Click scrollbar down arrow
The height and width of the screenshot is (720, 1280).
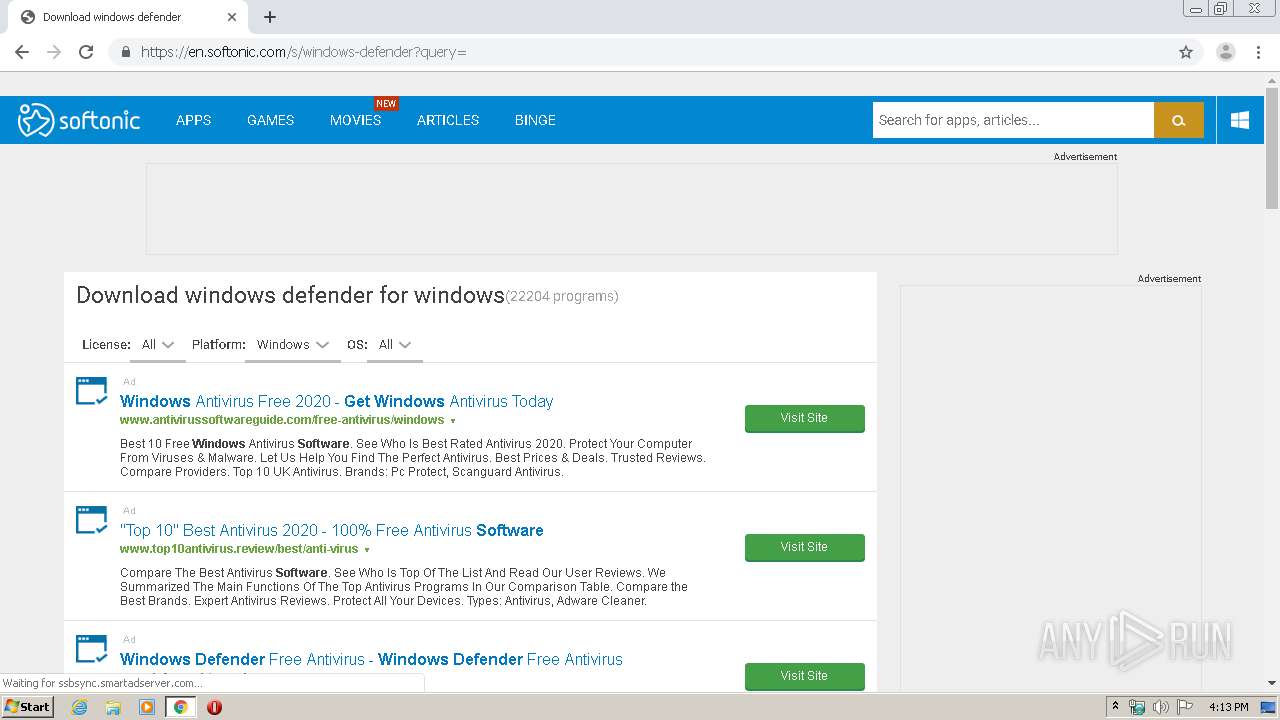(x=1272, y=684)
